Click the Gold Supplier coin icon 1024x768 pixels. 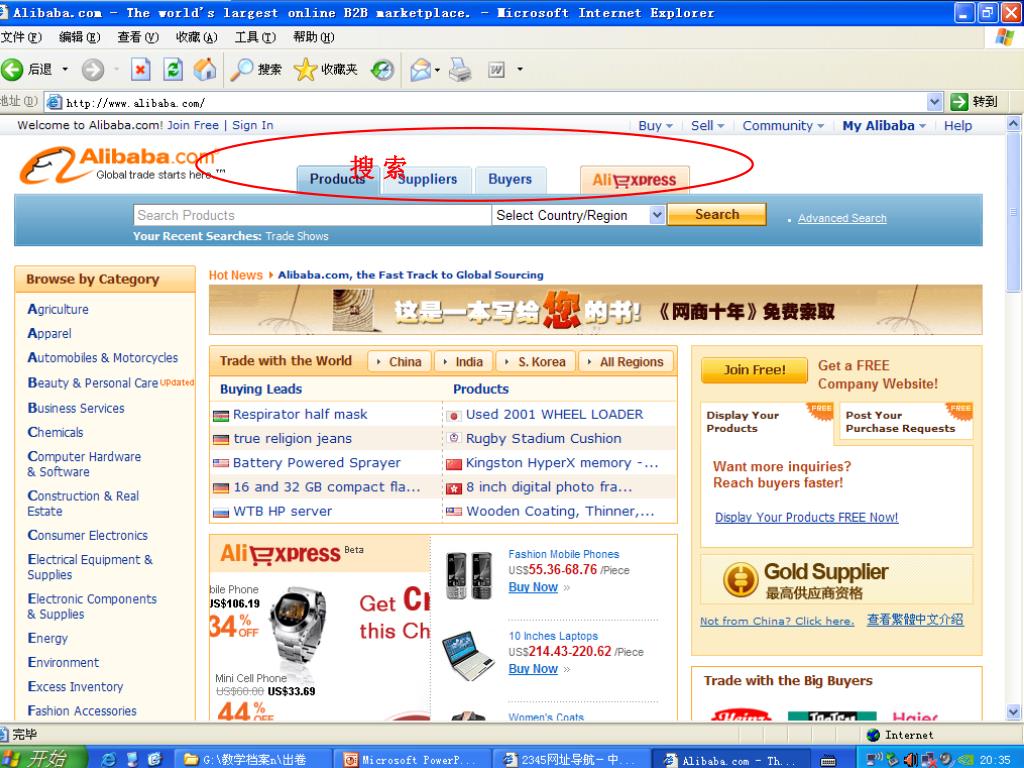pyautogui.click(x=740, y=580)
